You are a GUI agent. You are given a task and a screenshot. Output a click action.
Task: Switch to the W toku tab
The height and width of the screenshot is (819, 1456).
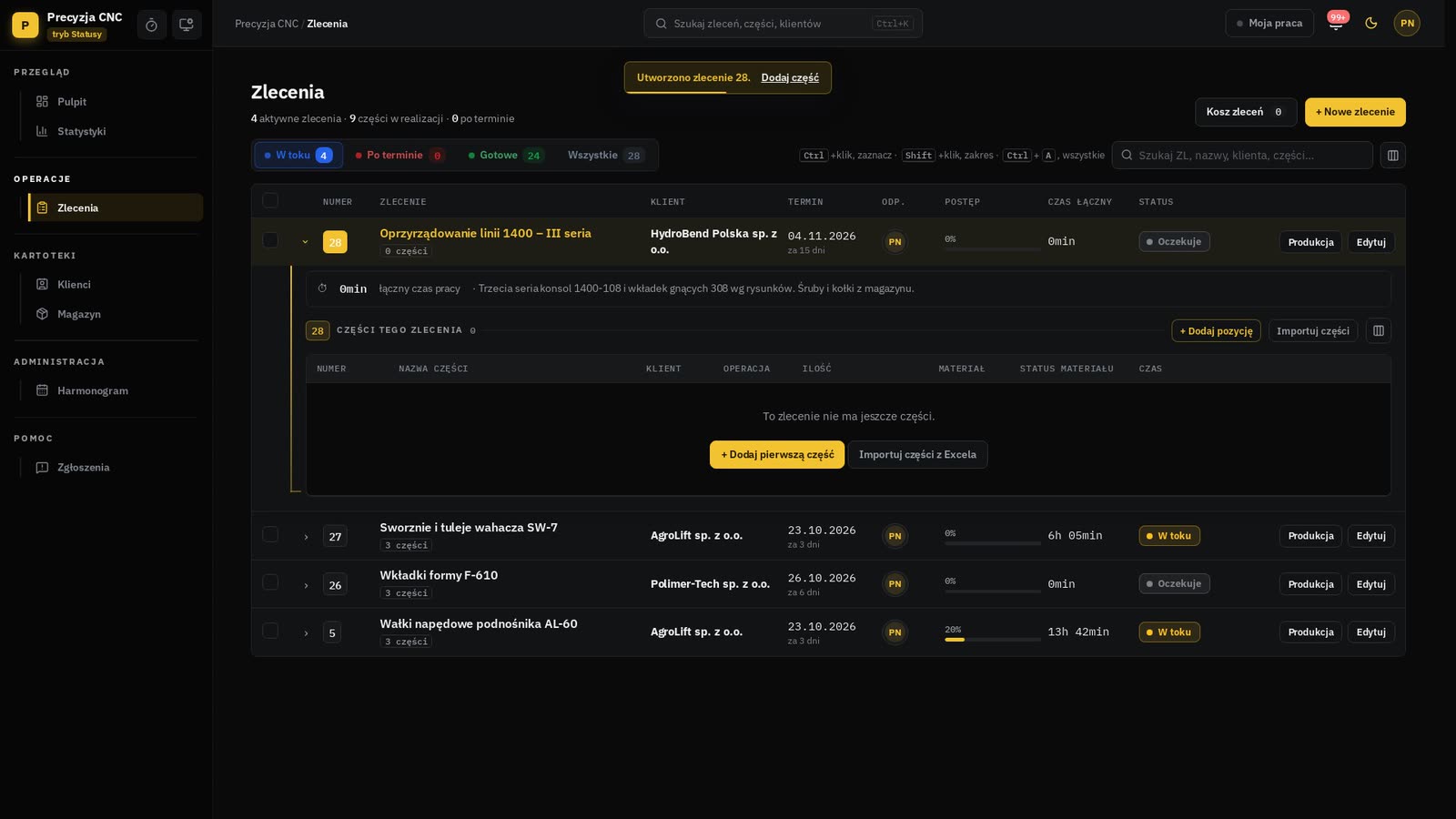tap(298, 155)
